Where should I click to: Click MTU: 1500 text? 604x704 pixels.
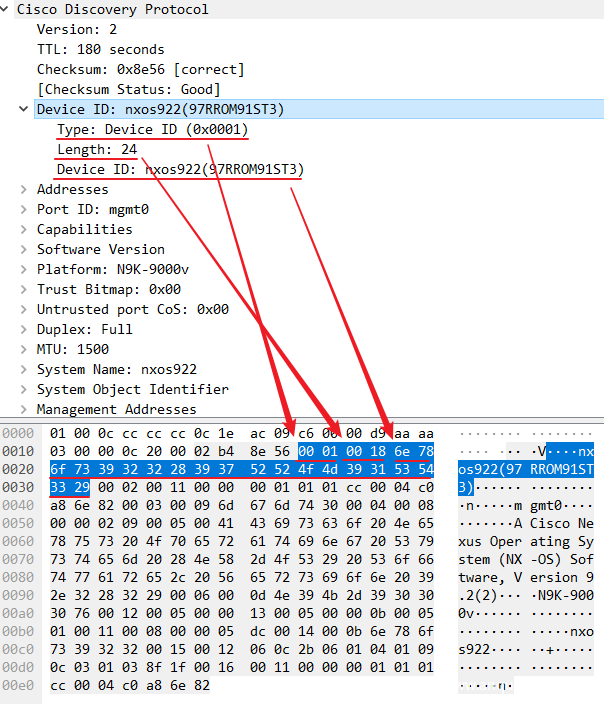(73, 349)
